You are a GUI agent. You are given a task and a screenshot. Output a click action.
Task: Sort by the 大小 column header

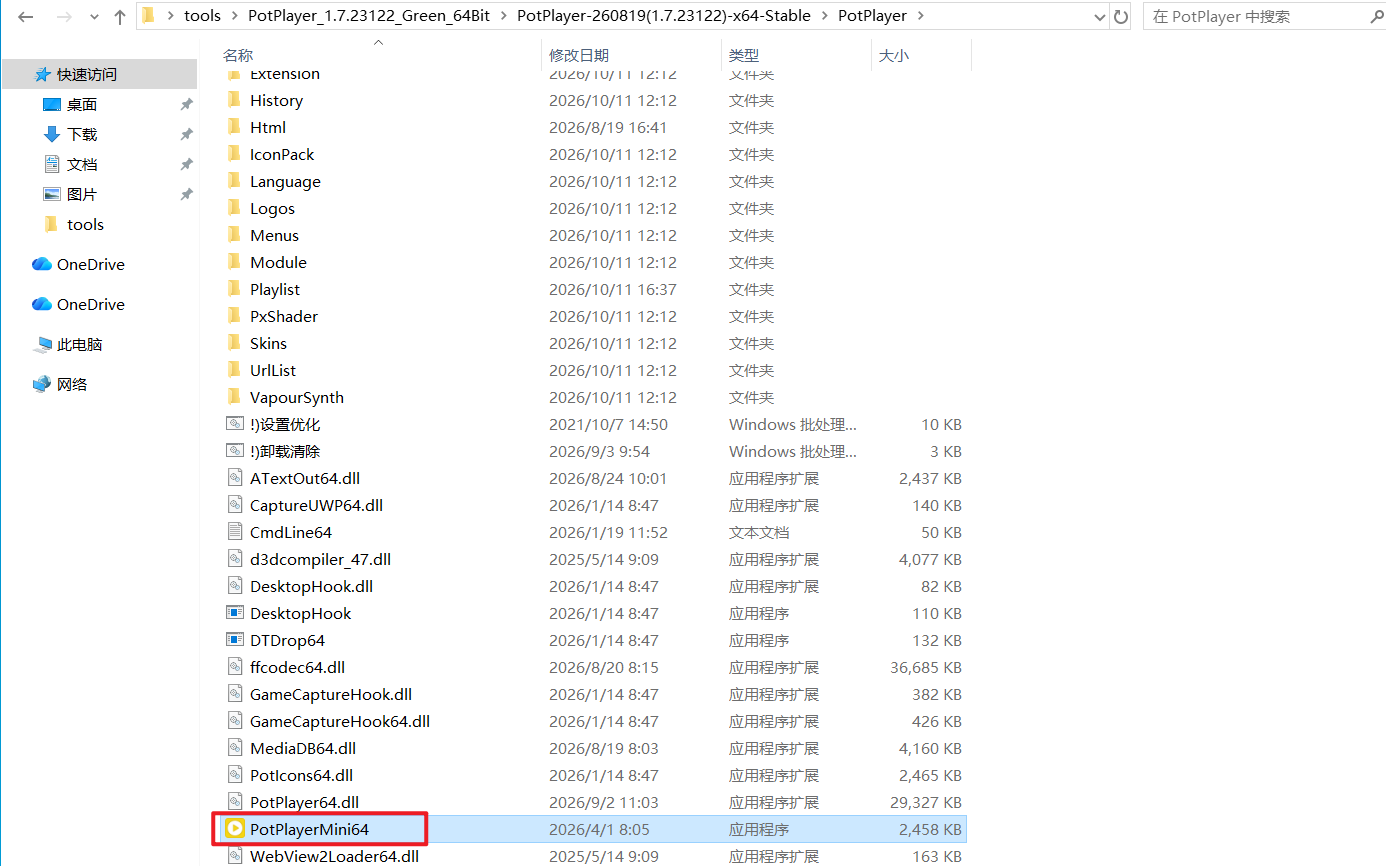[x=894, y=56]
